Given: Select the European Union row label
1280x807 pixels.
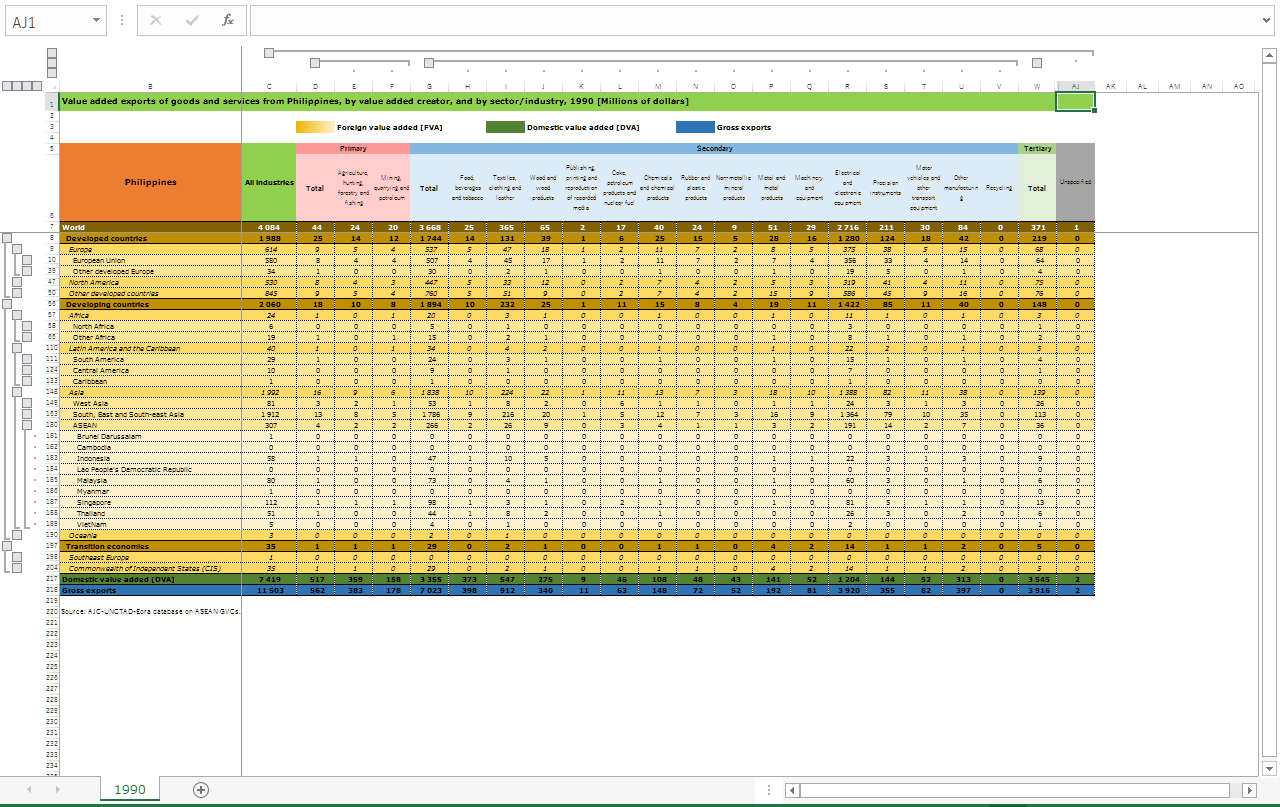Looking at the screenshot, I should [x=151, y=260].
